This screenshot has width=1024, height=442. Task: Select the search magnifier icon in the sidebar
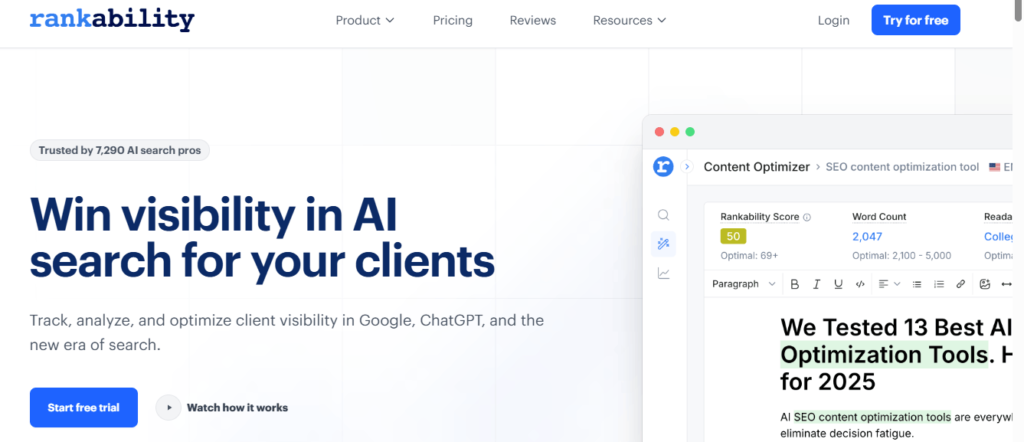[x=664, y=215]
